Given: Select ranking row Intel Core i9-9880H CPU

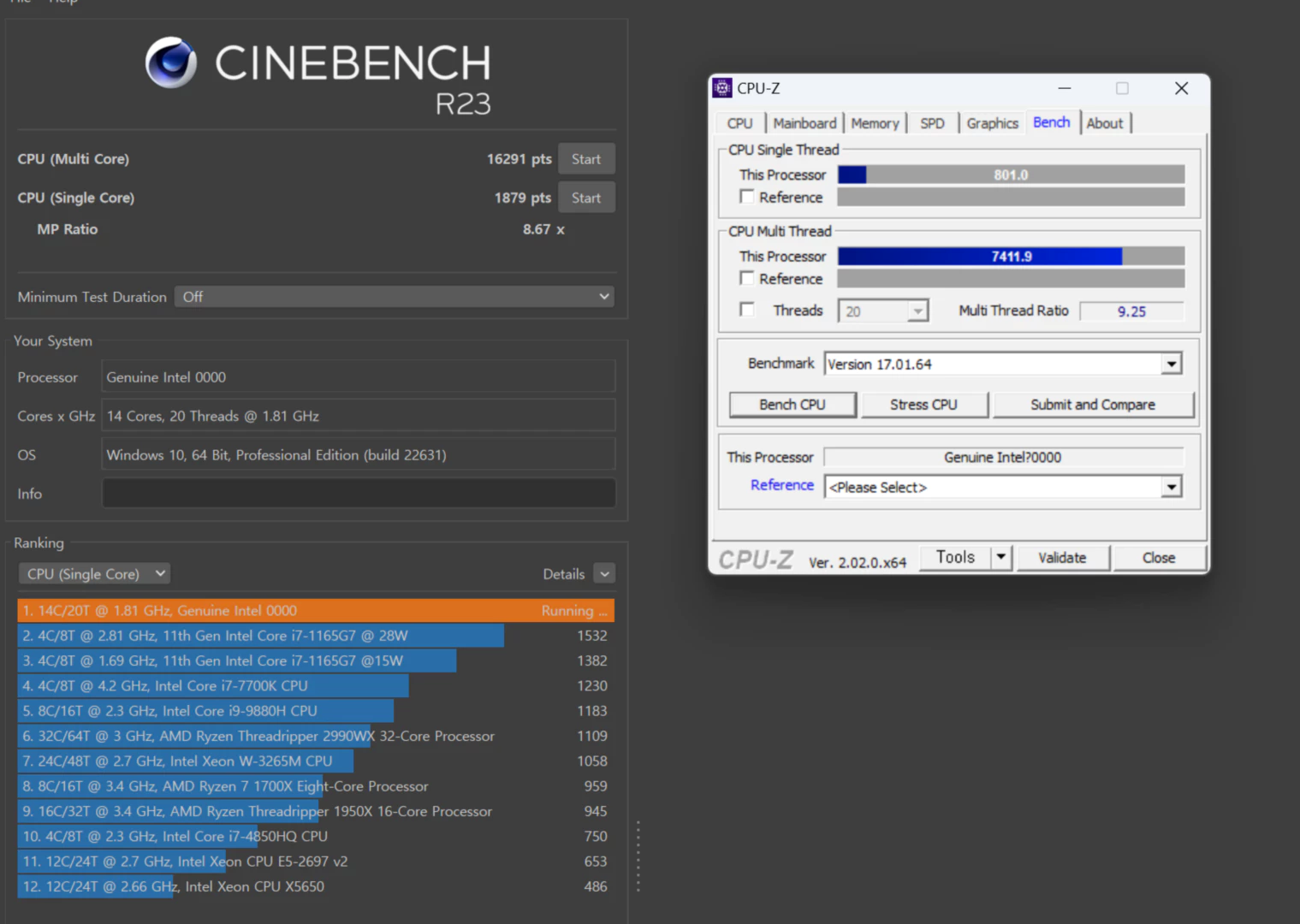Looking at the screenshot, I should pyautogui.click(x=316, y=711).
